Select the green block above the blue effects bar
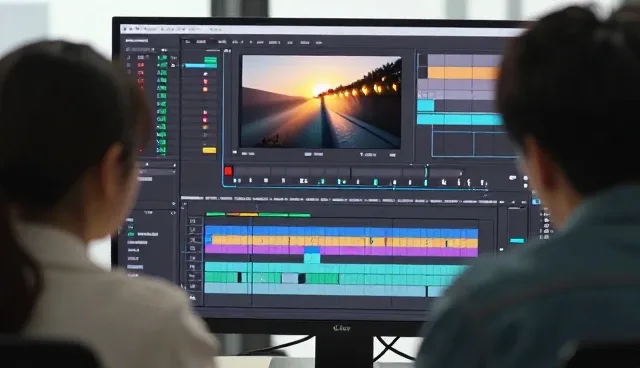Viewport: 640px width, 368px height. click(211, 60)
